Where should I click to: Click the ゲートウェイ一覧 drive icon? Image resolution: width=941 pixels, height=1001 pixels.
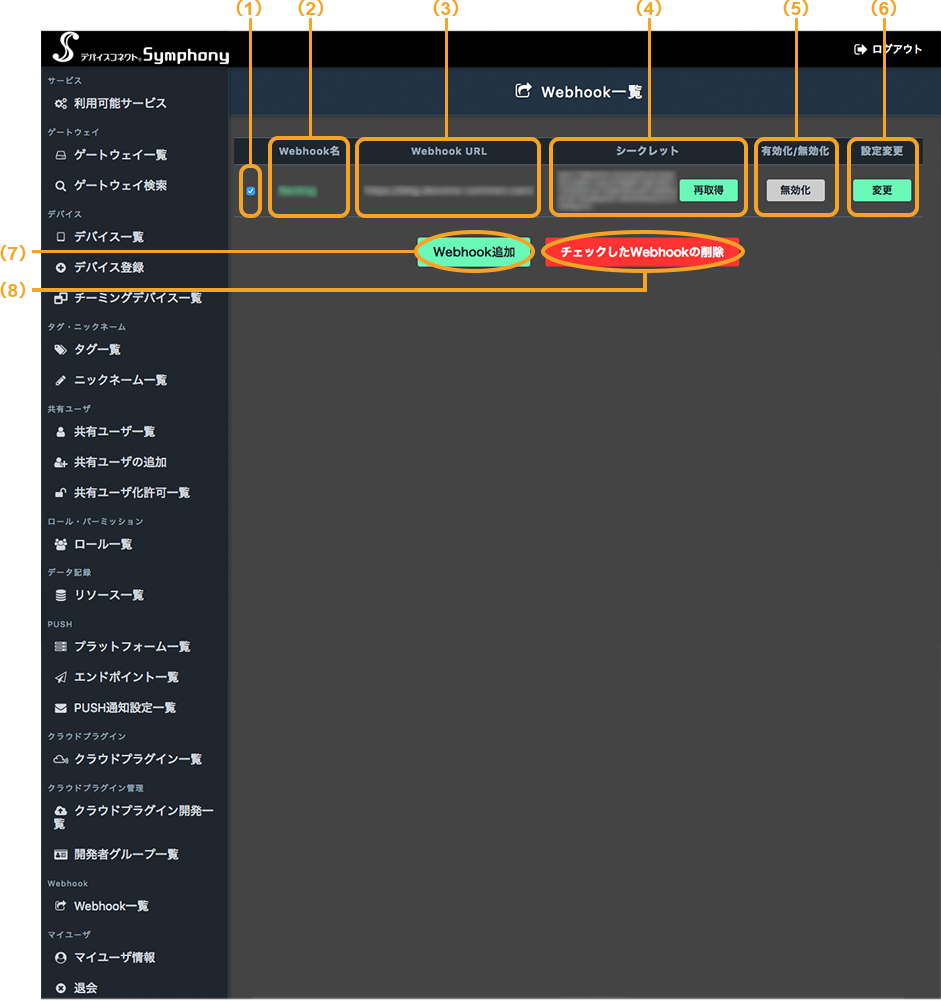tap(61, 155)
